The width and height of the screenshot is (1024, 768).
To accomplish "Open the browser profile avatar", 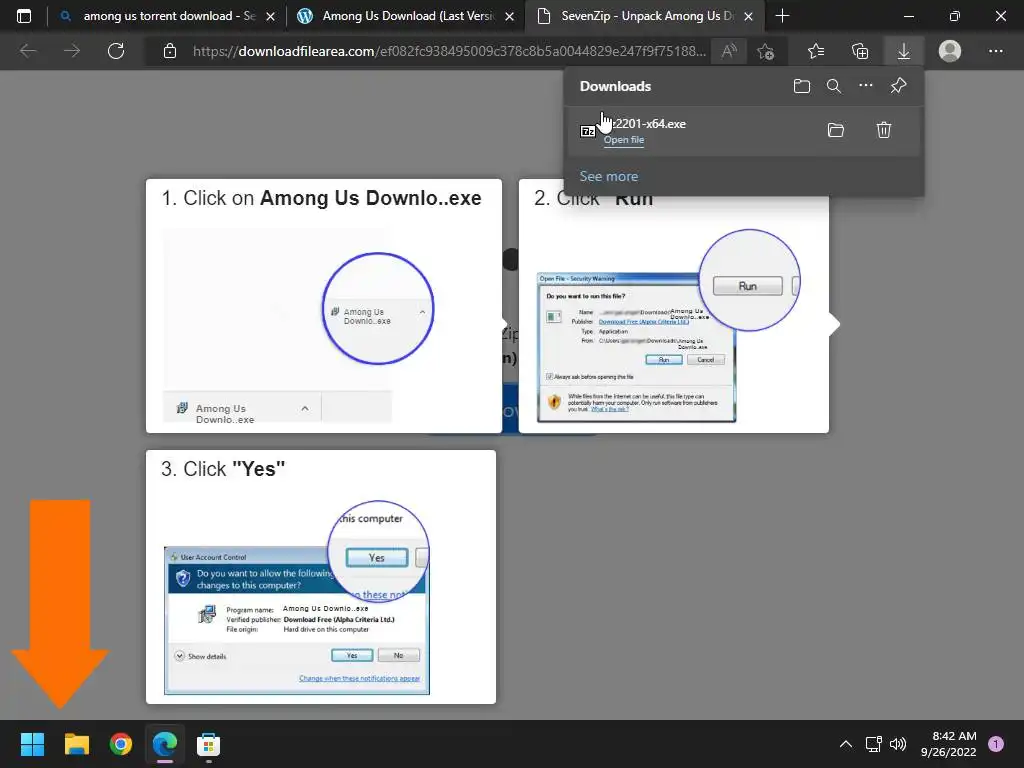I will click(950, 51).
